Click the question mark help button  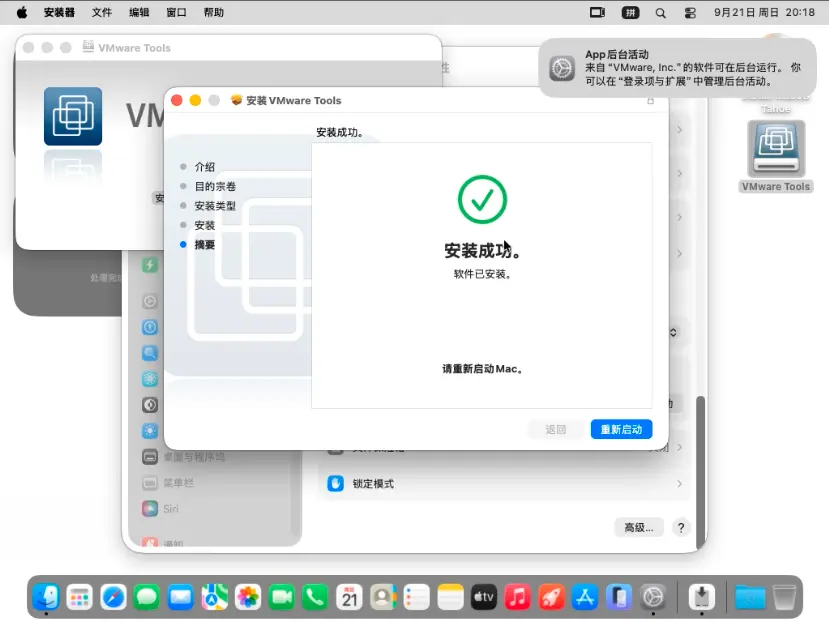[x=681, y=527]
